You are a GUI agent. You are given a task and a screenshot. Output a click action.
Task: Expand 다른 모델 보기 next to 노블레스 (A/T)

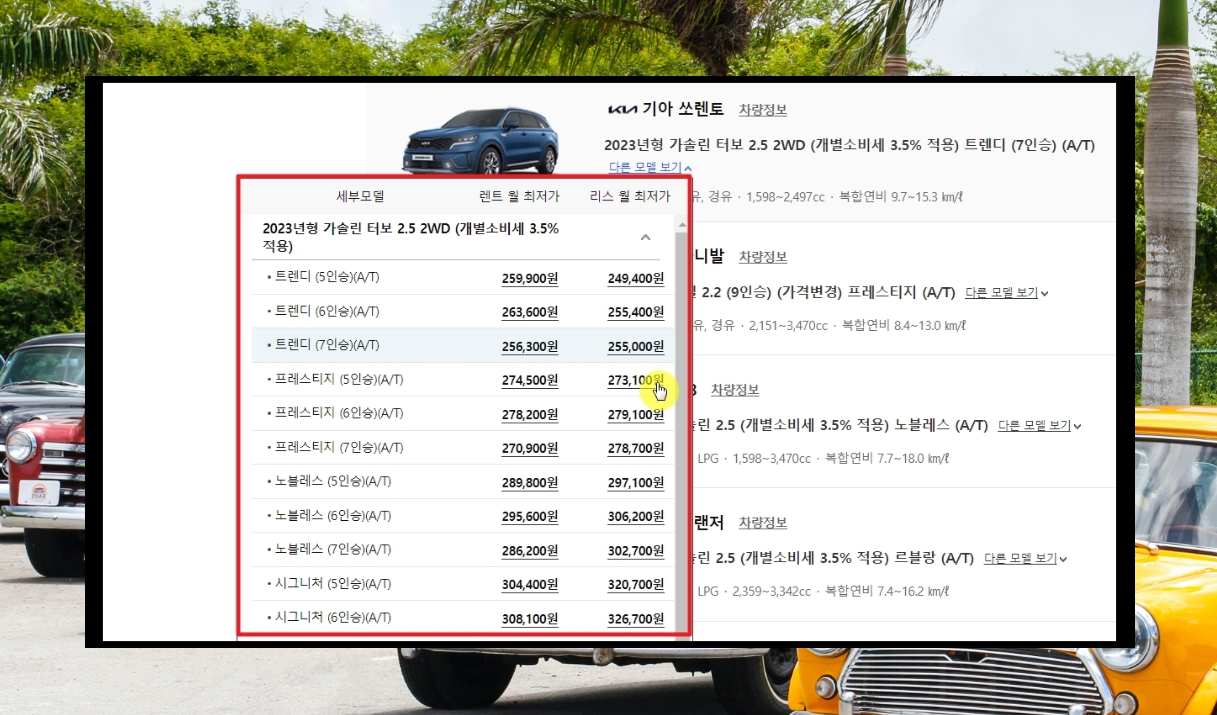[x=1040, y=426]
